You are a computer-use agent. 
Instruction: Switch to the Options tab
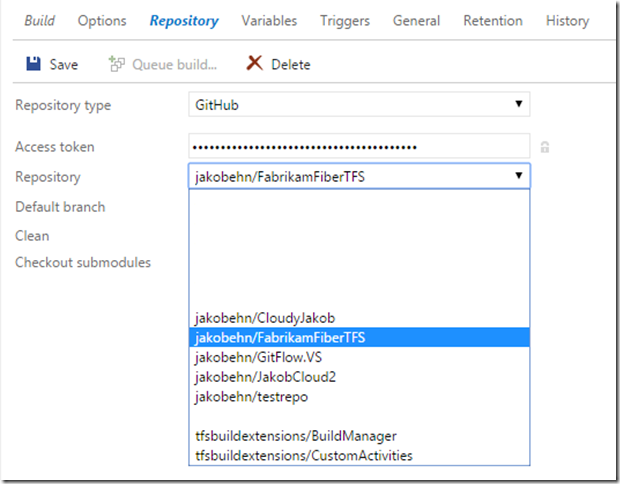(102, 21)
